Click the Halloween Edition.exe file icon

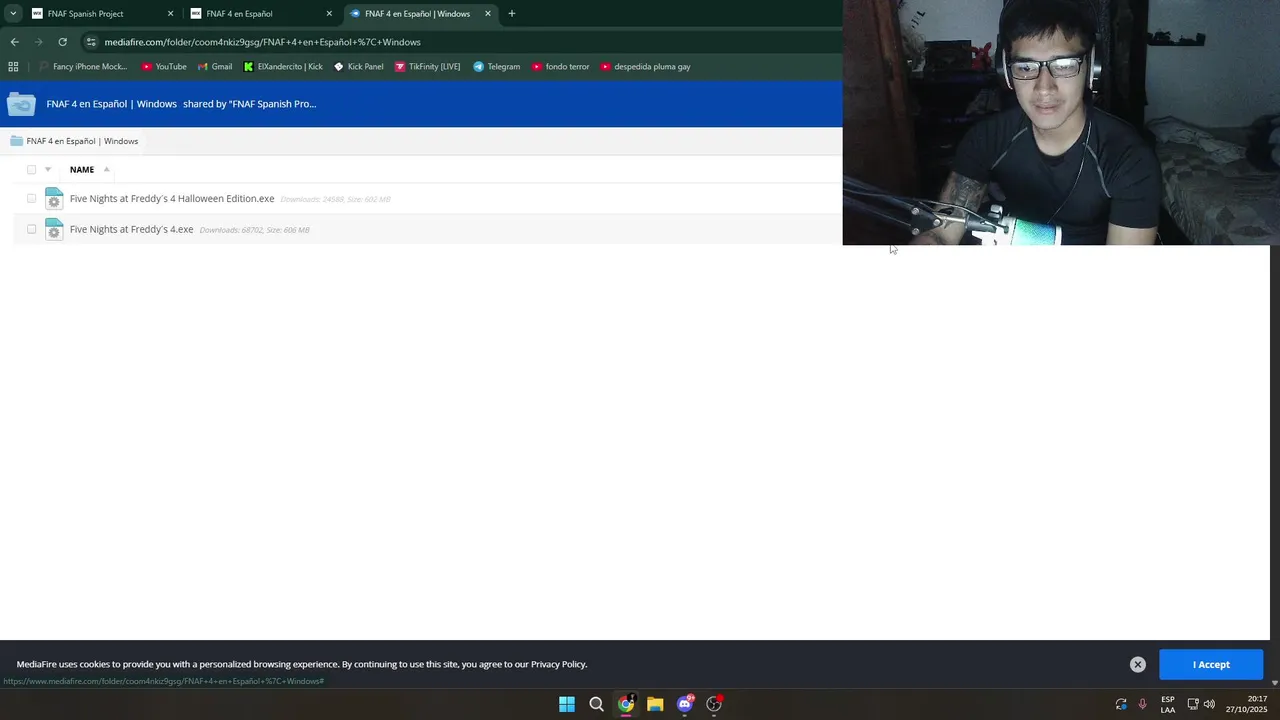coord(54,198)
